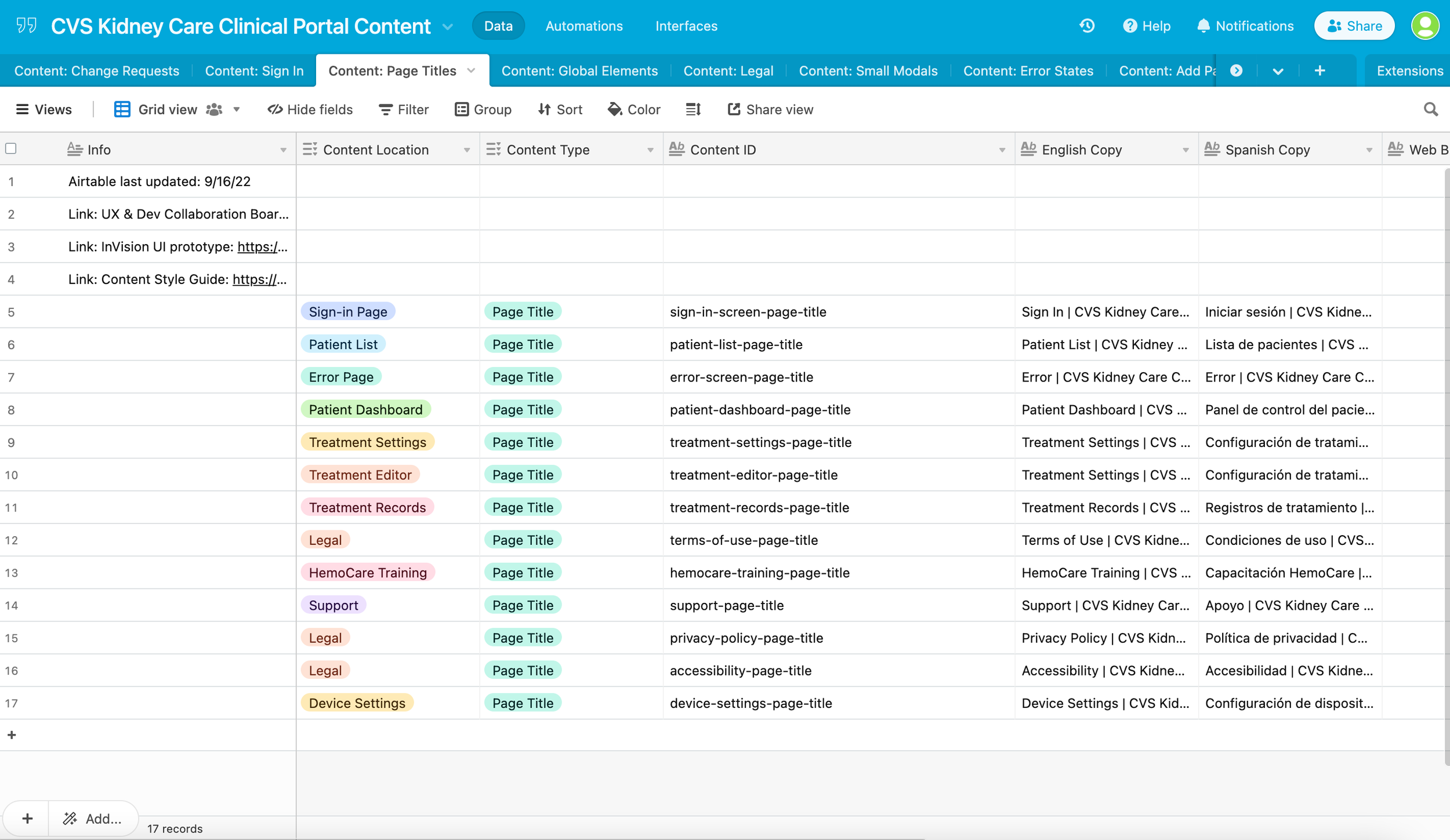Add a new record row with plus

click(x=12, y=735)
